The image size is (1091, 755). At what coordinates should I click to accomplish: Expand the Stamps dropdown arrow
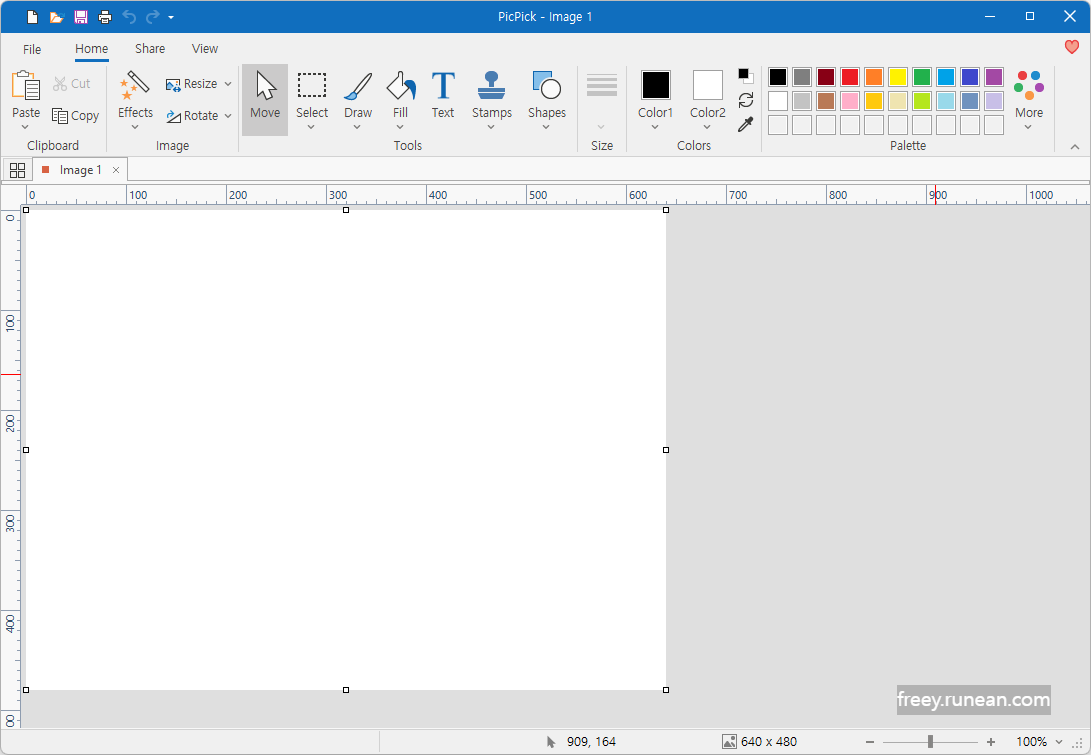pos(491,127)
